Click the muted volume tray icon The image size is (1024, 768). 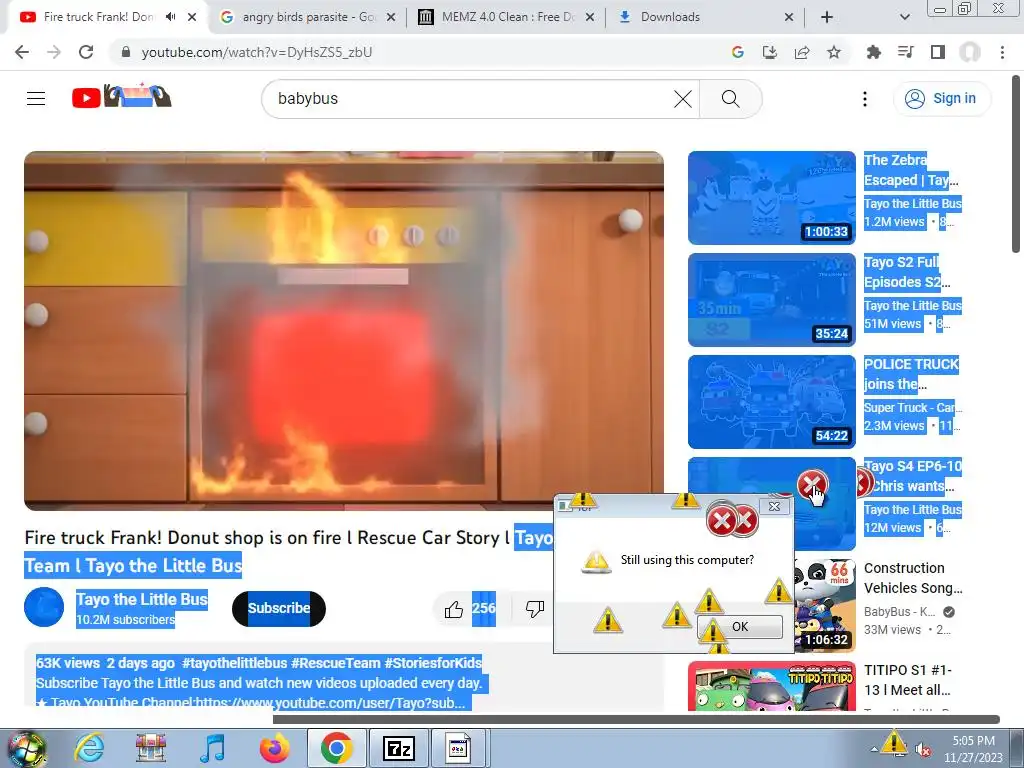pyautogui.click(x=923, y=750)
